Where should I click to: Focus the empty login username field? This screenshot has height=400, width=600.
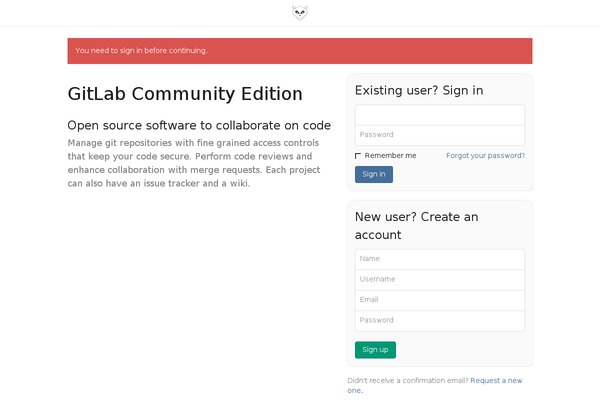(440, 115)
